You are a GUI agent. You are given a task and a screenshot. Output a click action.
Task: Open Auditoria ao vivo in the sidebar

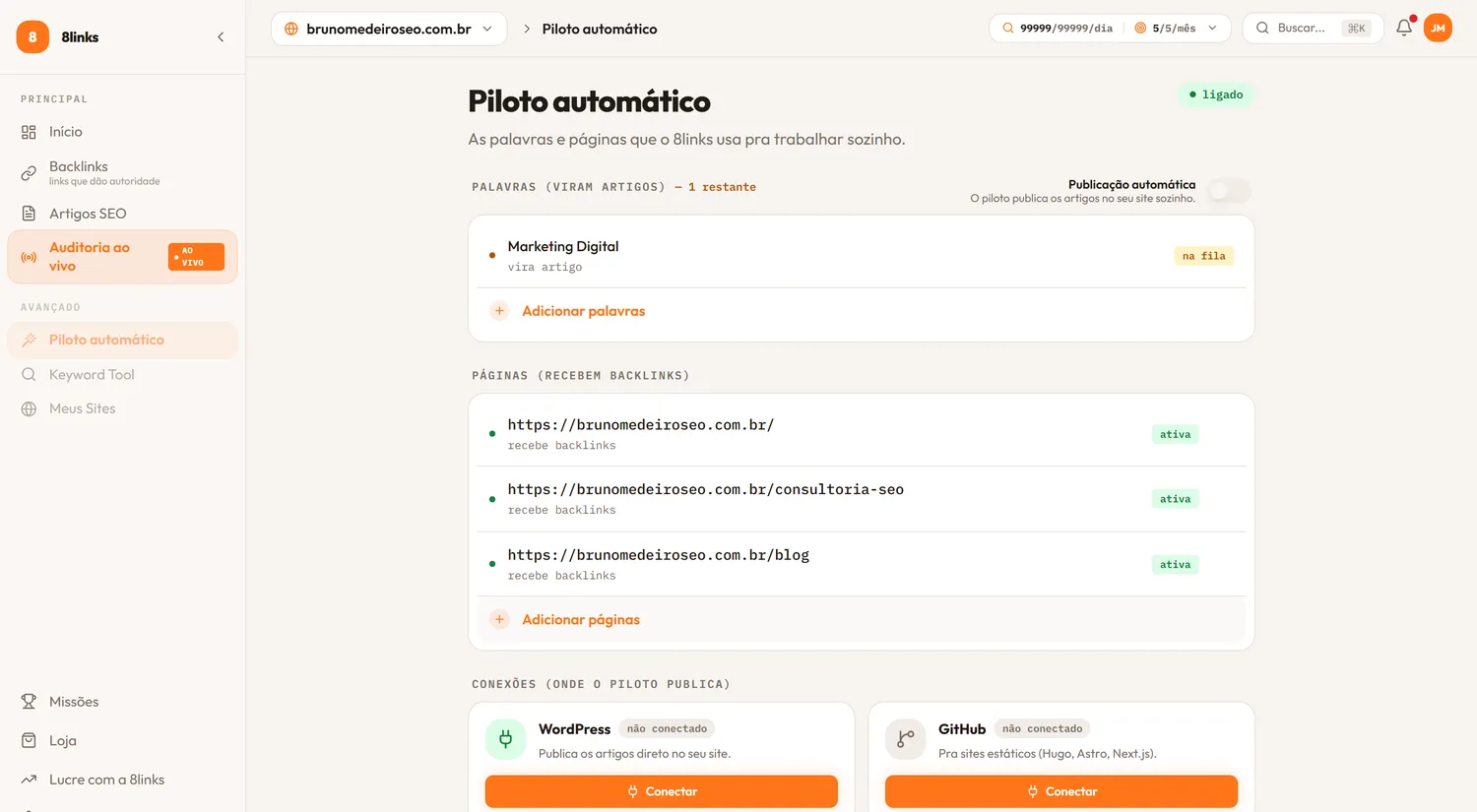tap(122, 257)
